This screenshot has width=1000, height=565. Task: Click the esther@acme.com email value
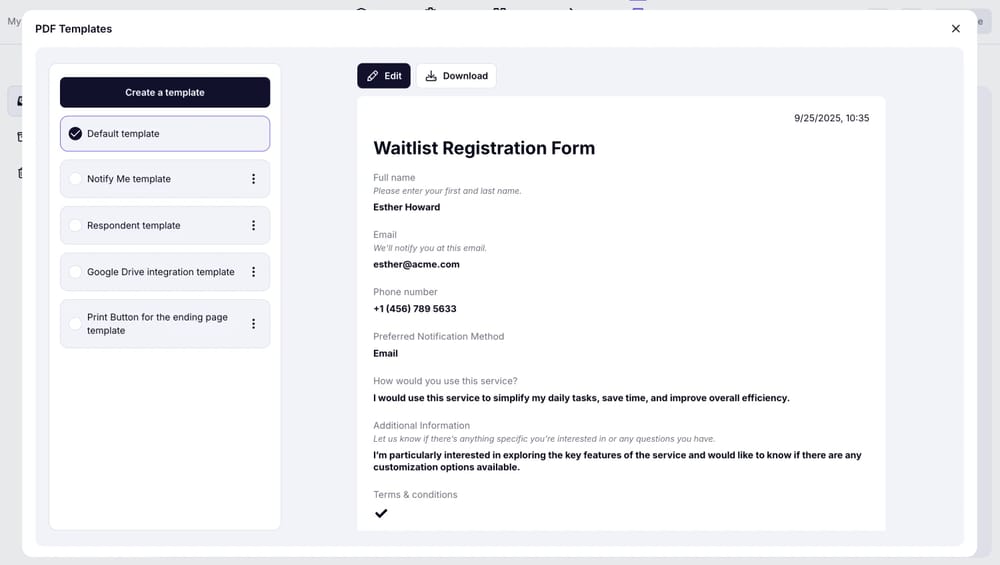pyautogui.click(x=416, y=264)
